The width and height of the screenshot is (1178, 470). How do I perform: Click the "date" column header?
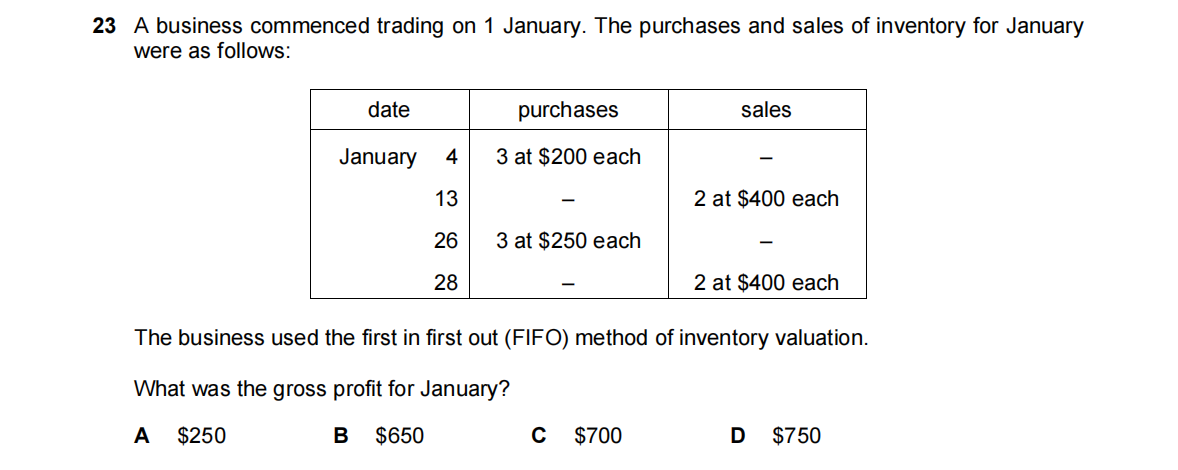388,110
